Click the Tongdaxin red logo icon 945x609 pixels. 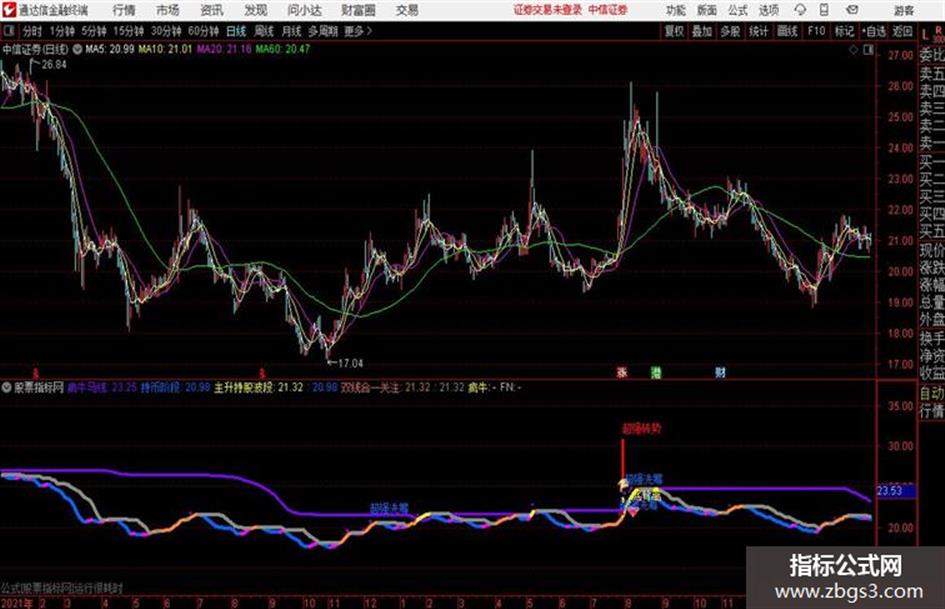[x=8, y=10]
